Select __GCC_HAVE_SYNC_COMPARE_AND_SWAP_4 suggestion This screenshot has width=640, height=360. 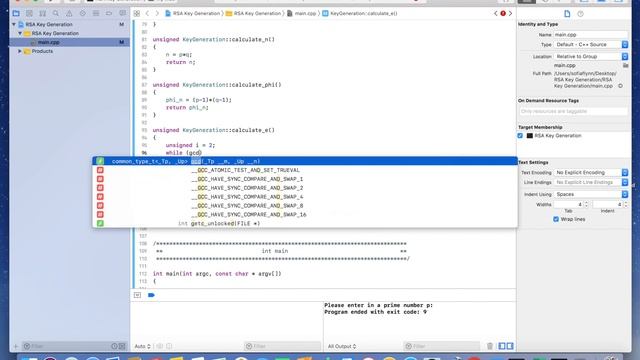coord(305,197)
